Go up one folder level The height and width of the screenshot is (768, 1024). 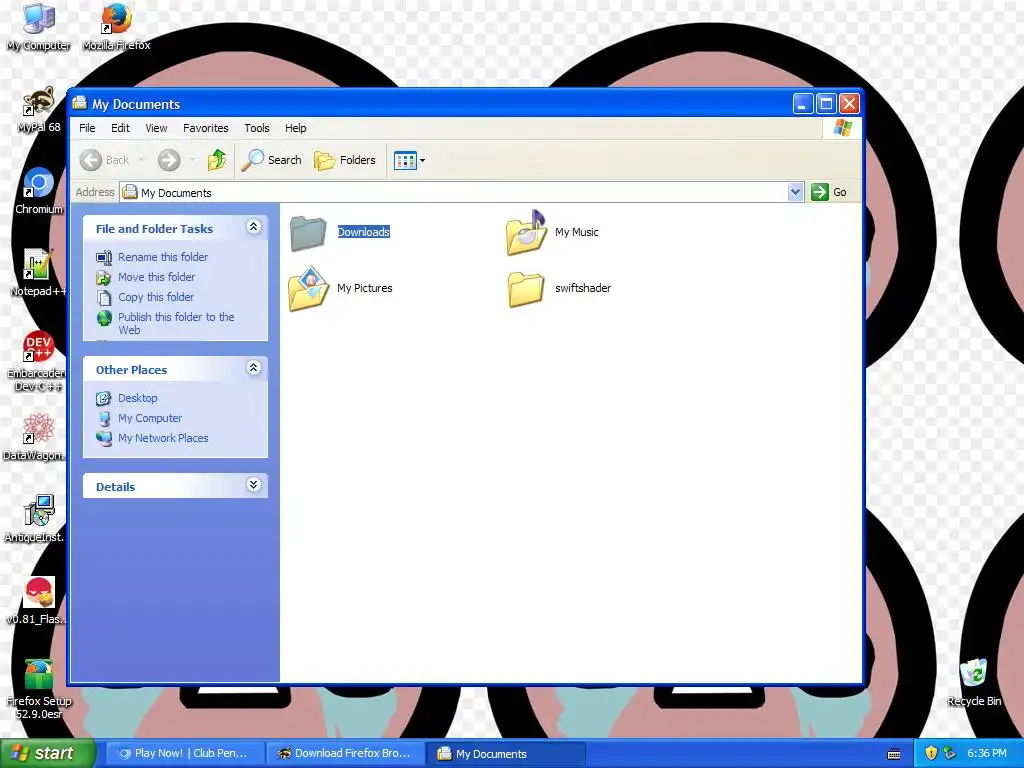[x=217, y=160]
